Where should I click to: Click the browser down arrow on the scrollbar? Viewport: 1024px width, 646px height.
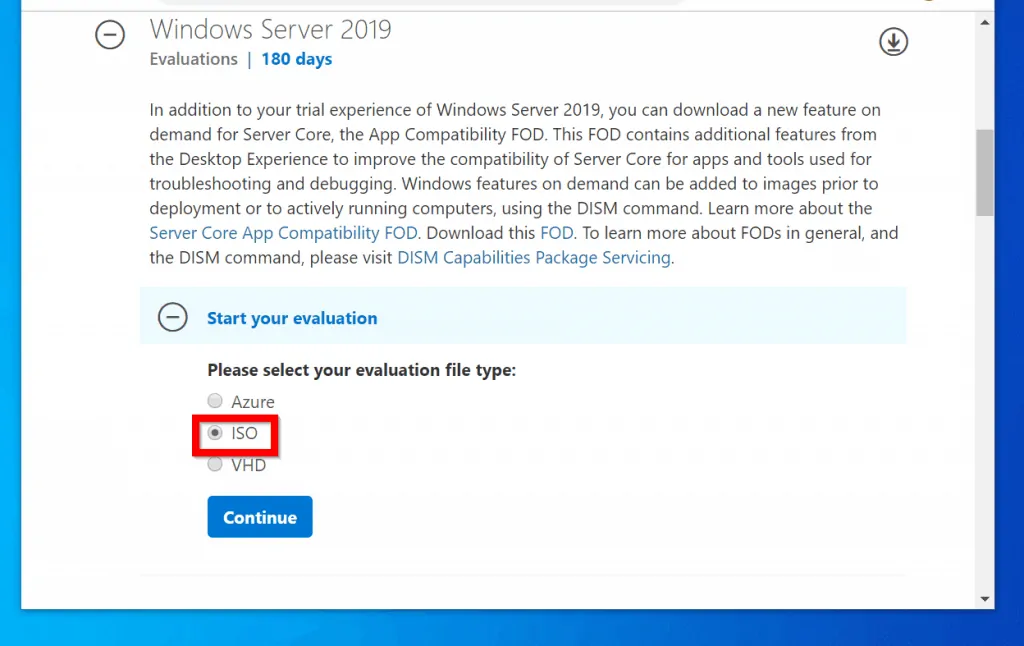tap(985, 598)
